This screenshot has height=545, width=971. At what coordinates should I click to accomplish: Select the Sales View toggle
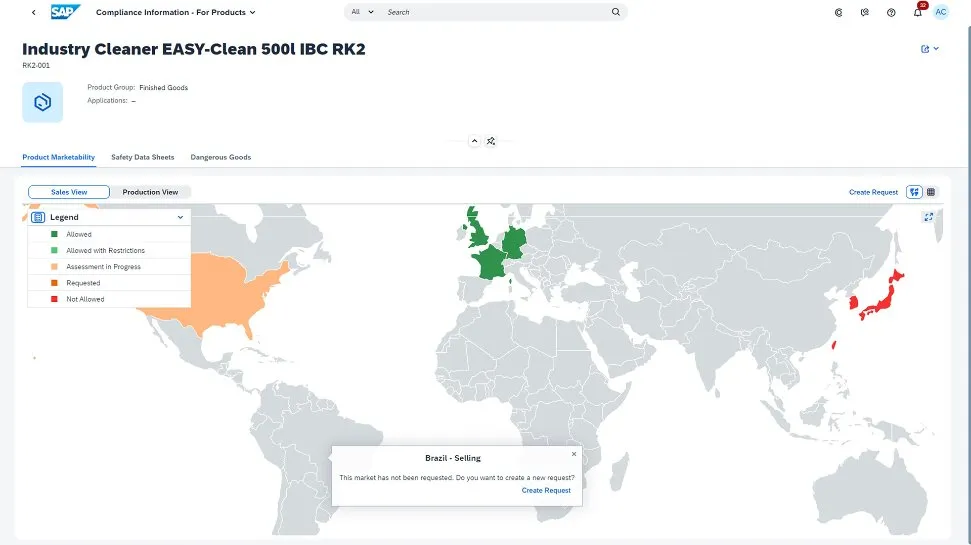69,192
